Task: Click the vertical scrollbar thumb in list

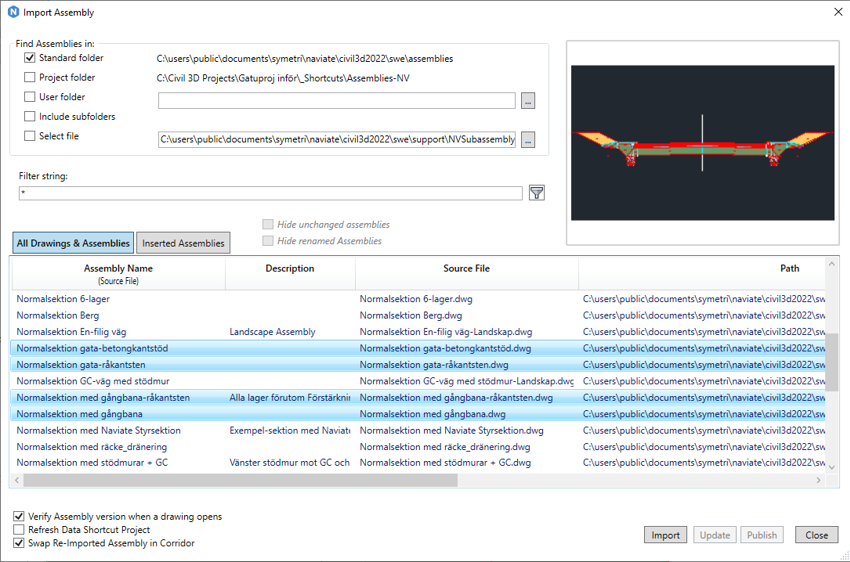Action: (x=832, y=361)
